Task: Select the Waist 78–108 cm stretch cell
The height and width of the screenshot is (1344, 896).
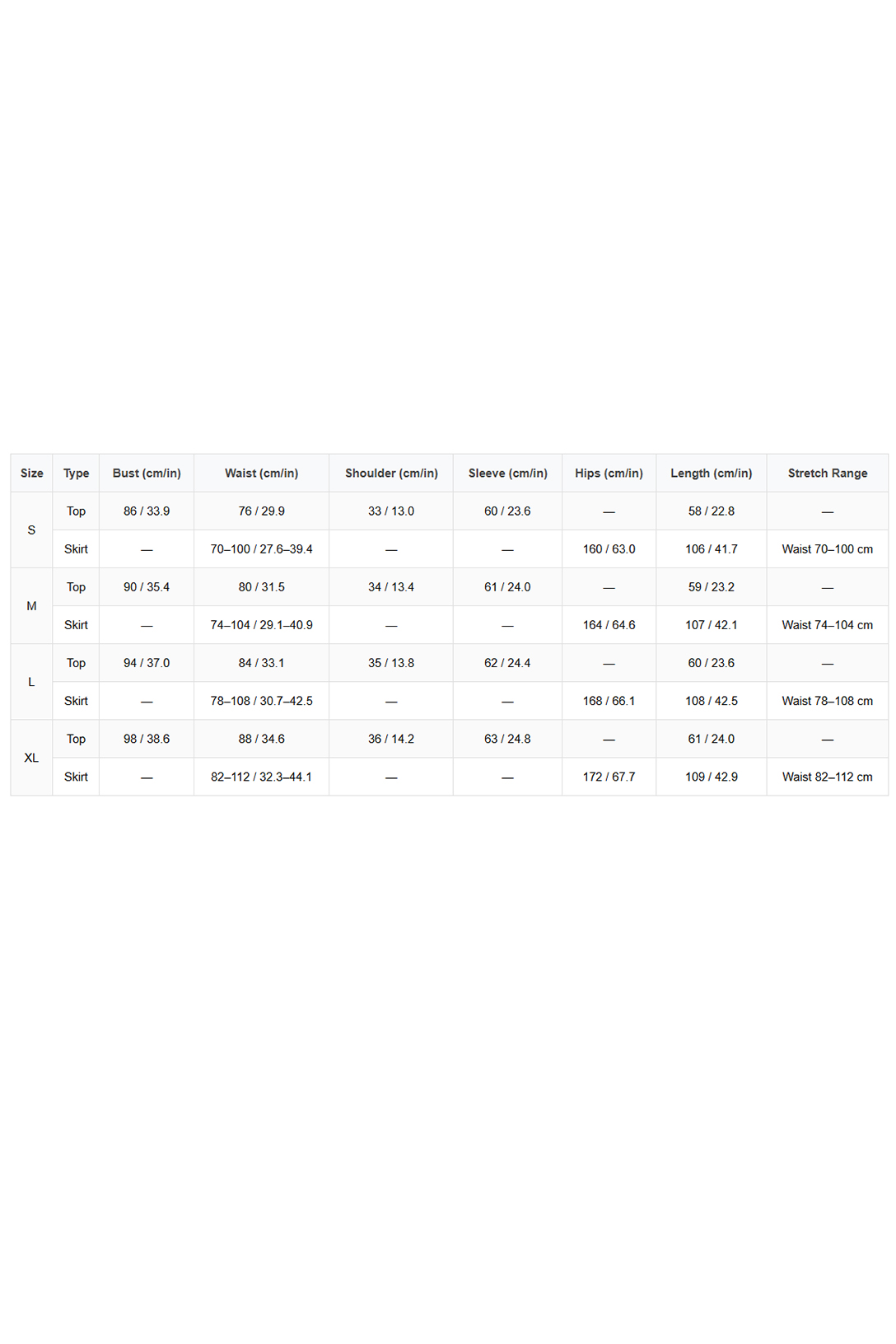Action: [827, 701]
